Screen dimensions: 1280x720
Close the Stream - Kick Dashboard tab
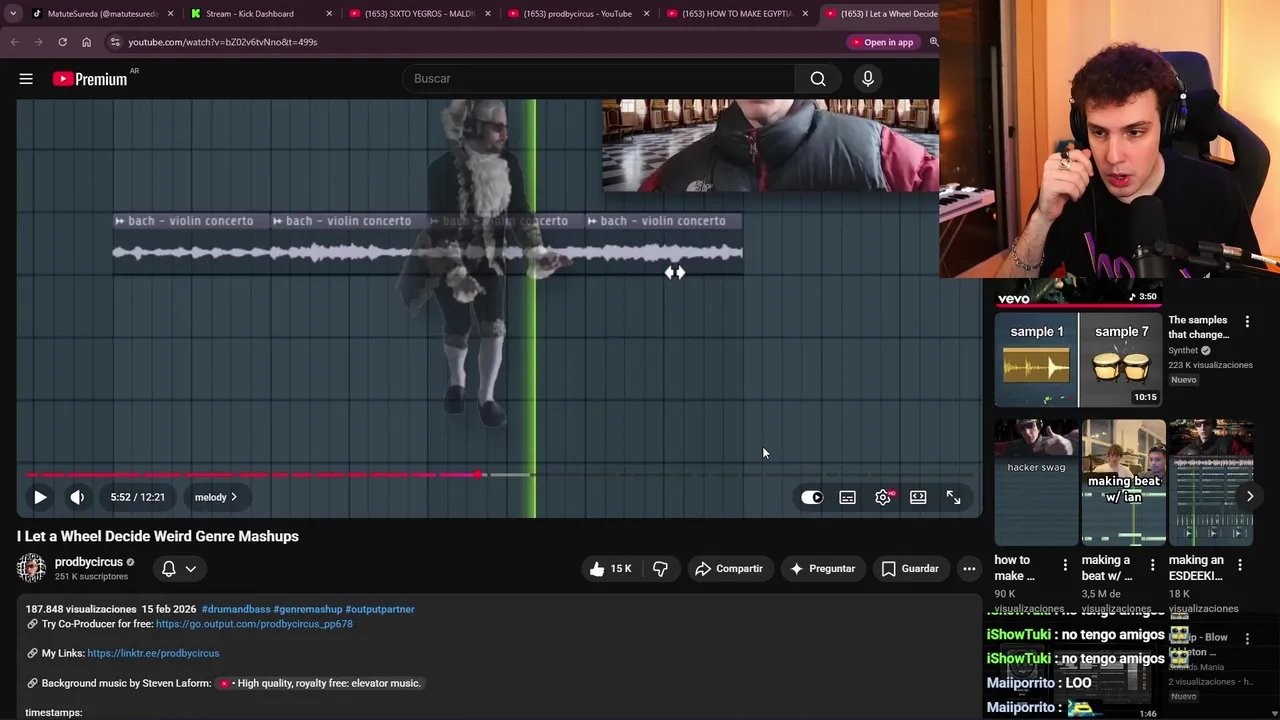point(329,14)
